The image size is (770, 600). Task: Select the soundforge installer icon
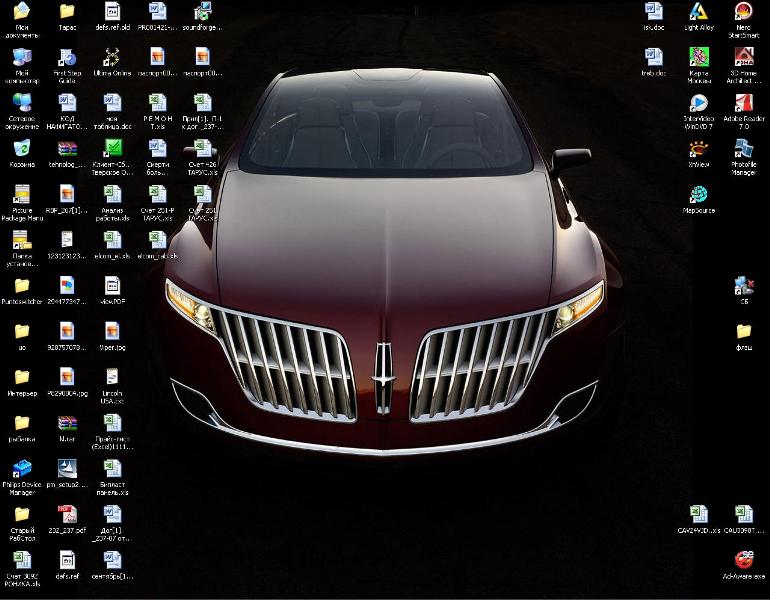201,13
